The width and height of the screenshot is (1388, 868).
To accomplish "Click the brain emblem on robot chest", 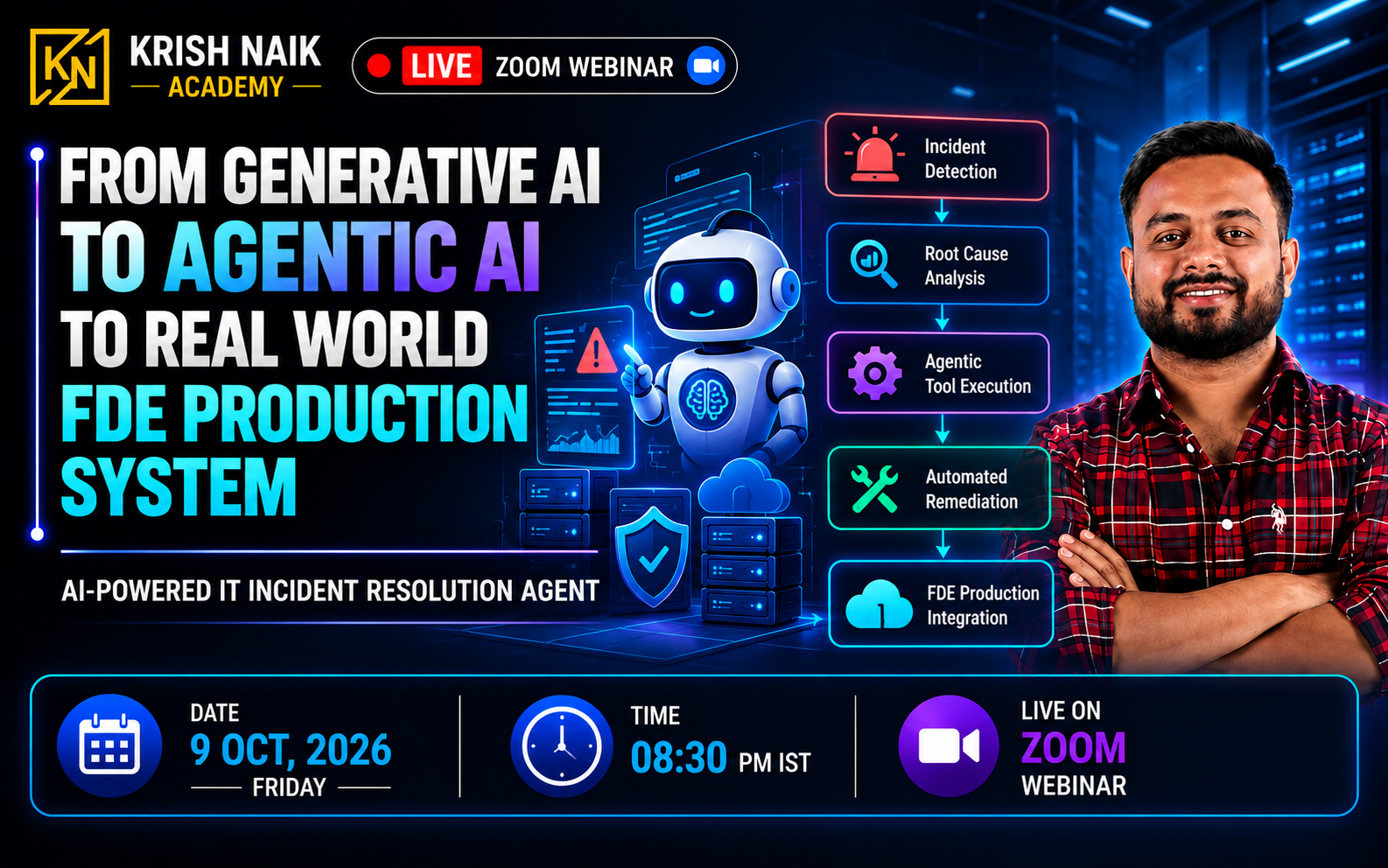I will pos(705,399).
